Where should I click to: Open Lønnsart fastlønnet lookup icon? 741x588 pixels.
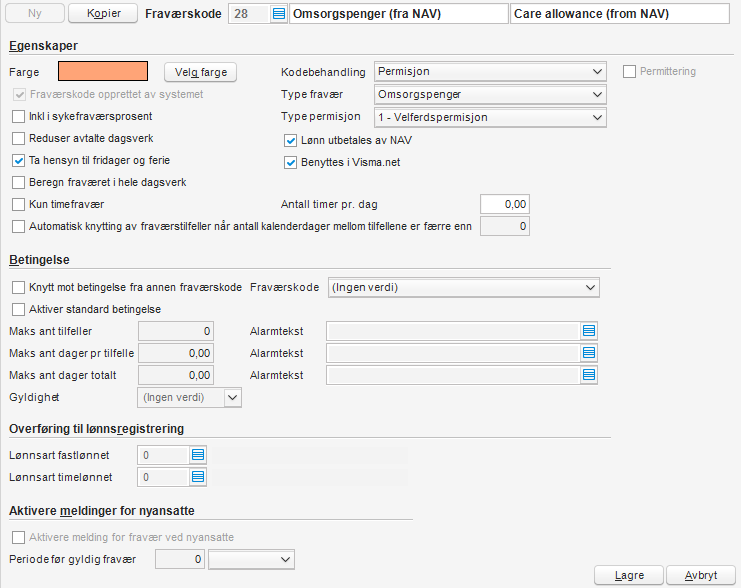[x=198, y=455]
